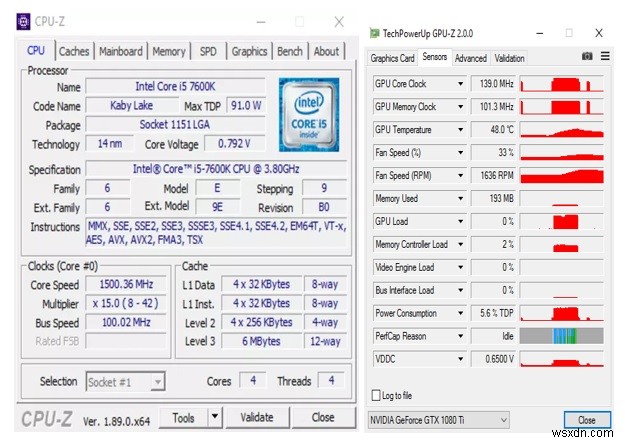Image resolution: width=625 pixels, height=443 pixels.
Task: Expand the GPU Temperature sensor dropdown
Action: (x=460, y=130)
